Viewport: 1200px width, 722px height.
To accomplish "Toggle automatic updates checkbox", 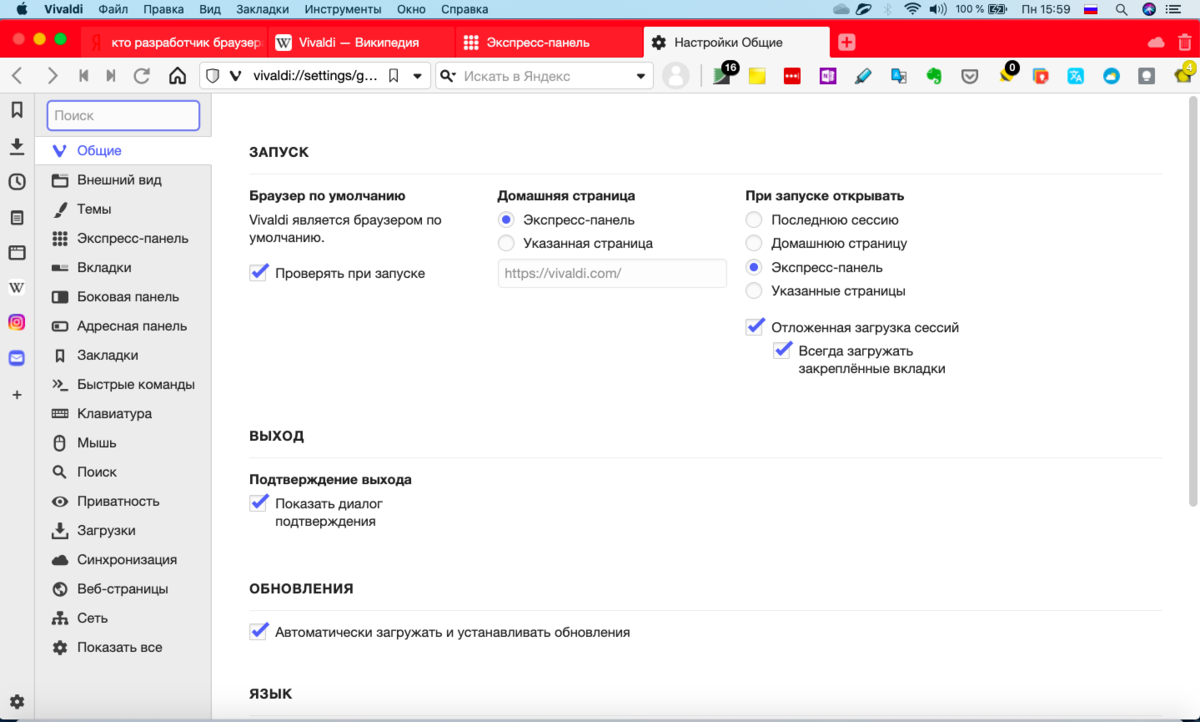I will point(259,631).
